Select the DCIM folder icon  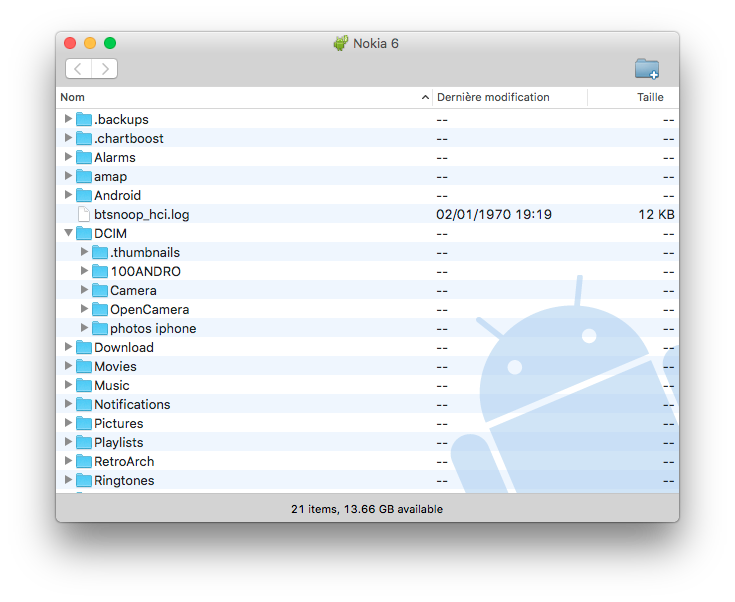click(84, 233)
